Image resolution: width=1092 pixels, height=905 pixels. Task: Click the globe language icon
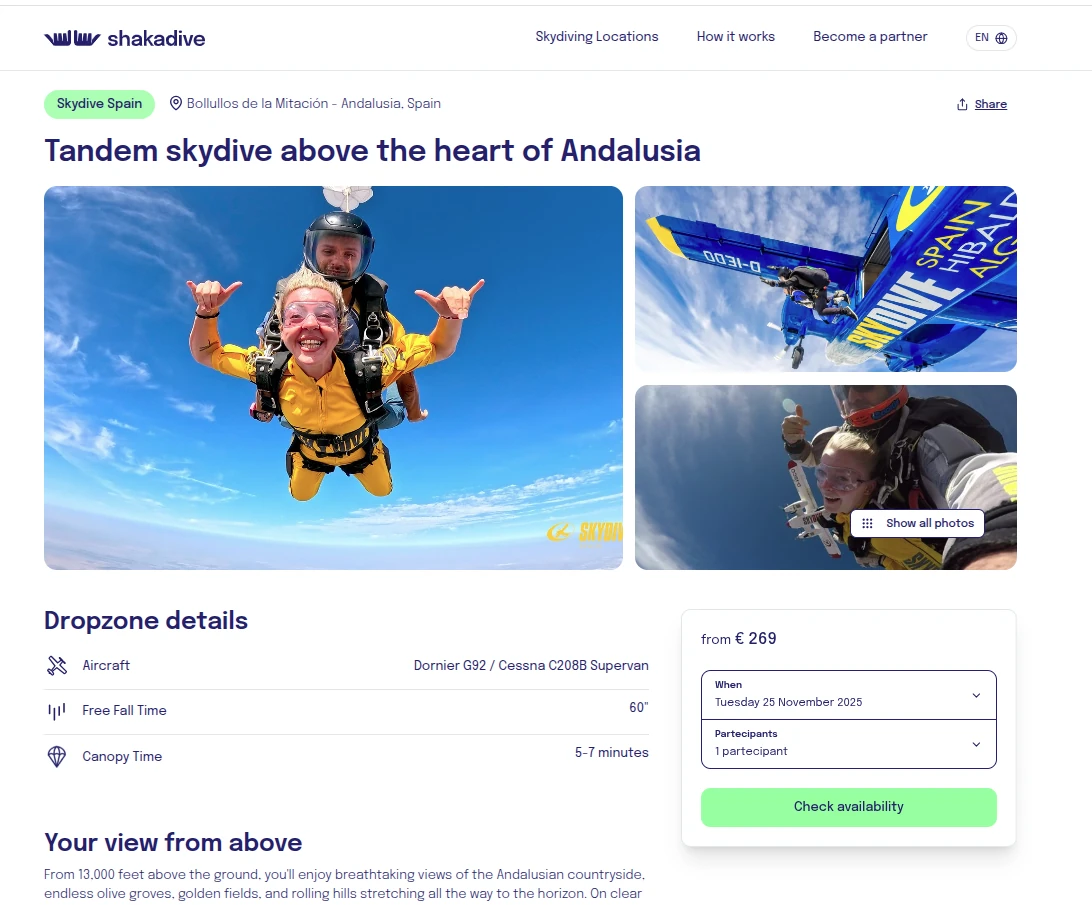click(x=1001, y=38)
